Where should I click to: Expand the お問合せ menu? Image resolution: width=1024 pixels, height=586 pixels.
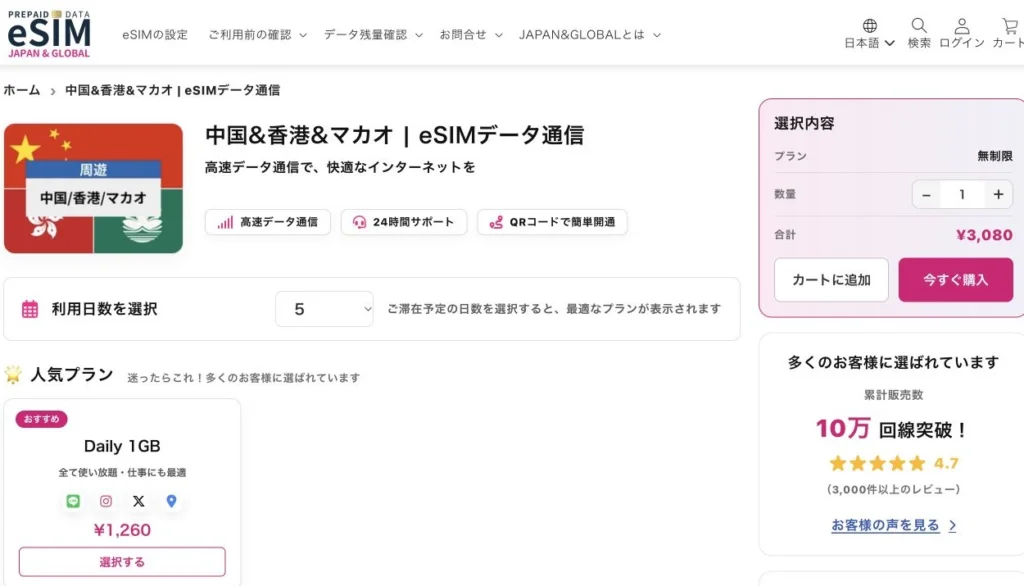(x=470, y=35)
